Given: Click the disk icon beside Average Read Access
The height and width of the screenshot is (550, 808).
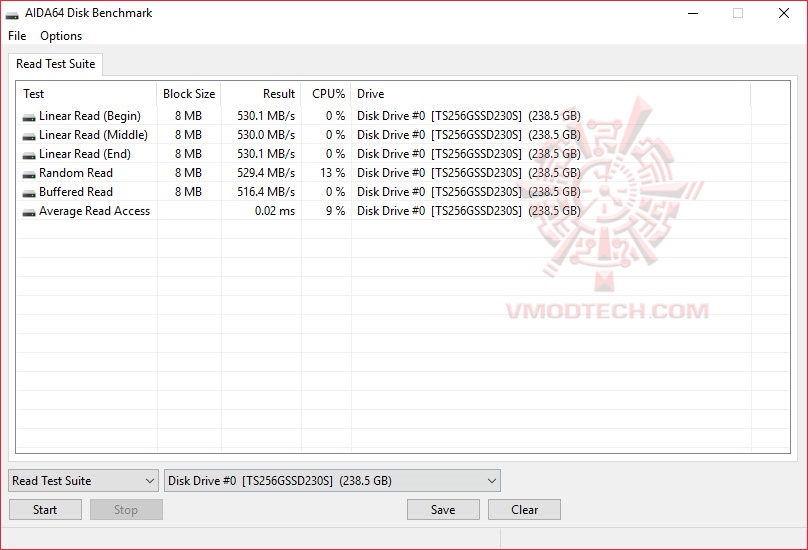Looking at the screenshot, I should tap(29, 213).
